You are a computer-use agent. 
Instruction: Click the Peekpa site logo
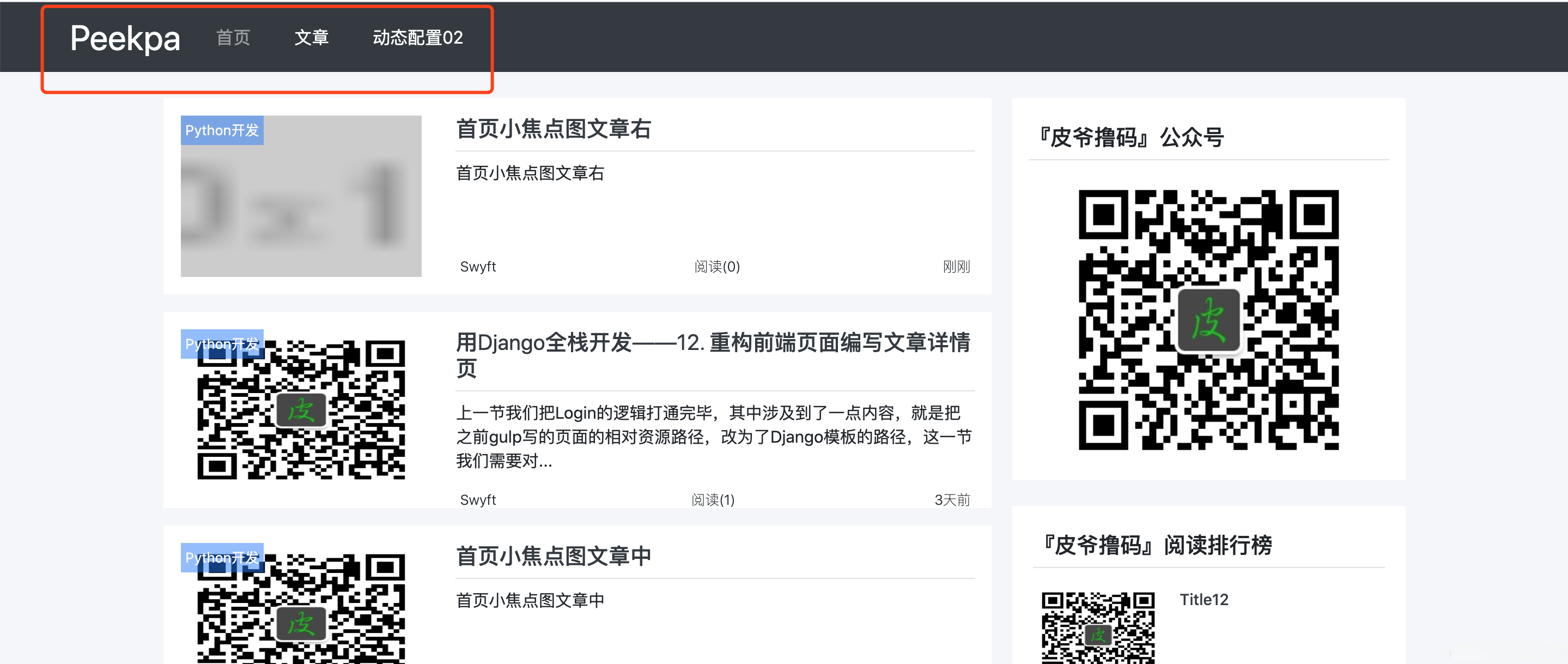click(x=125, y=38)
